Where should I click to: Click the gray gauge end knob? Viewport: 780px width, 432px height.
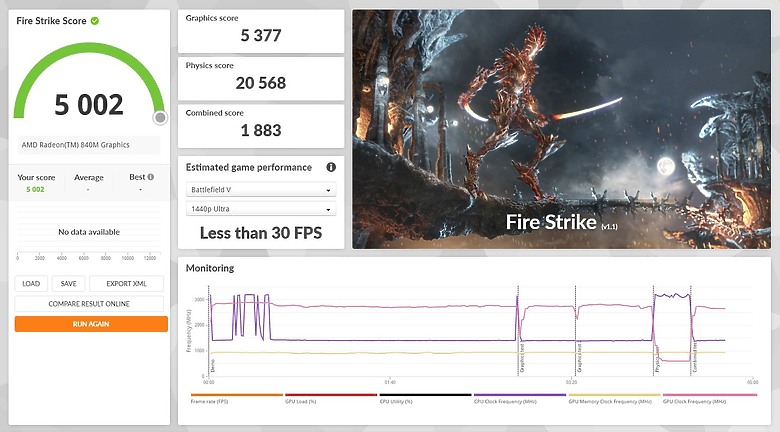(160, 117)
